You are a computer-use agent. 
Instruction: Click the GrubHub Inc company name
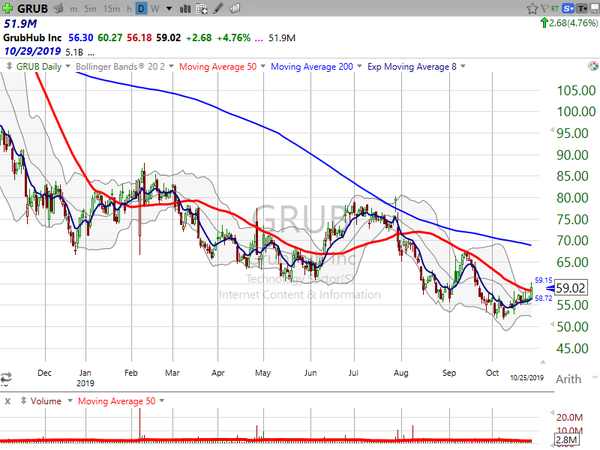(x=32, y=38)
